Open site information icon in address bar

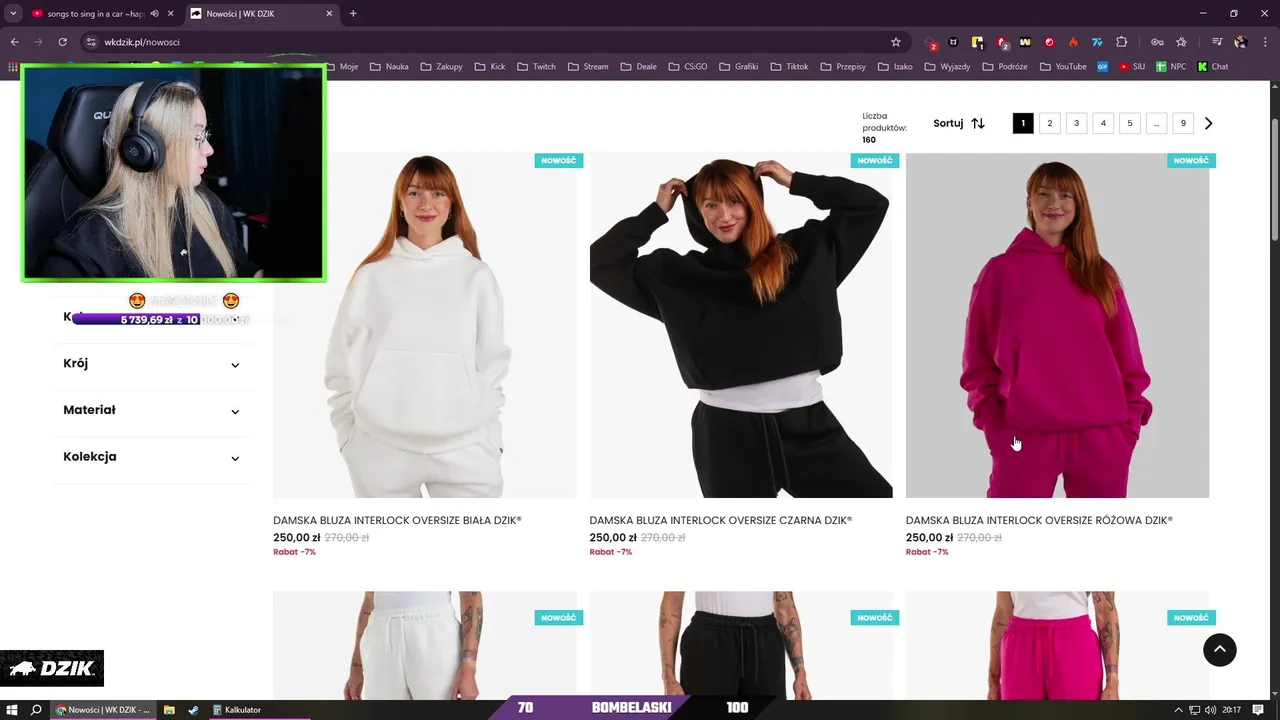91,42
